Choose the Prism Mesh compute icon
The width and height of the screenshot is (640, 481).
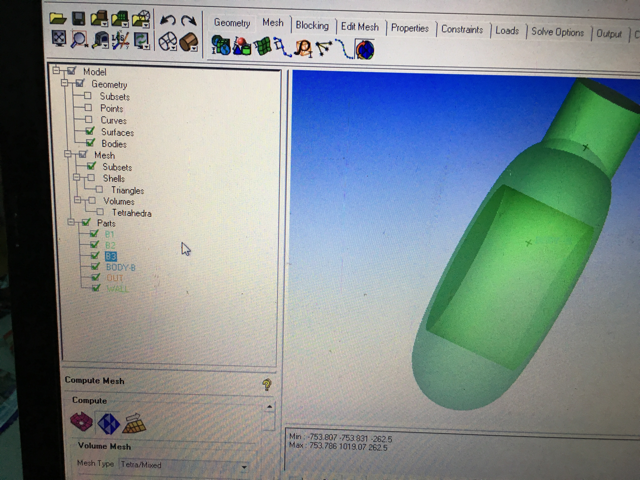click(x=134, y=423)
